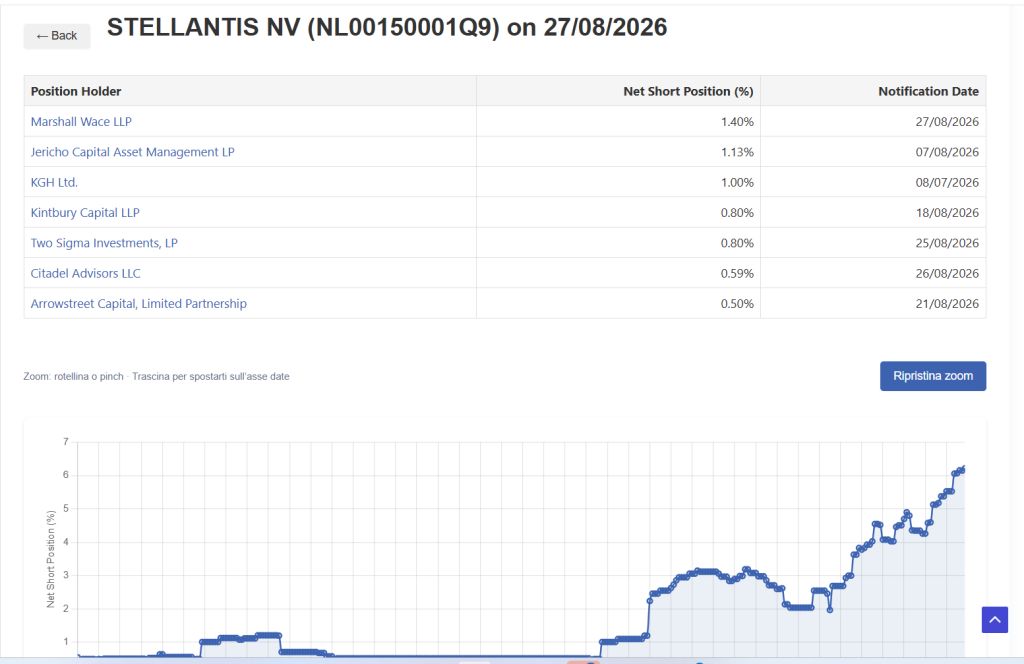Screen dimensions: 1024x664
Task: Select notification date 18/08/2026
Action: tap(947, 213)
